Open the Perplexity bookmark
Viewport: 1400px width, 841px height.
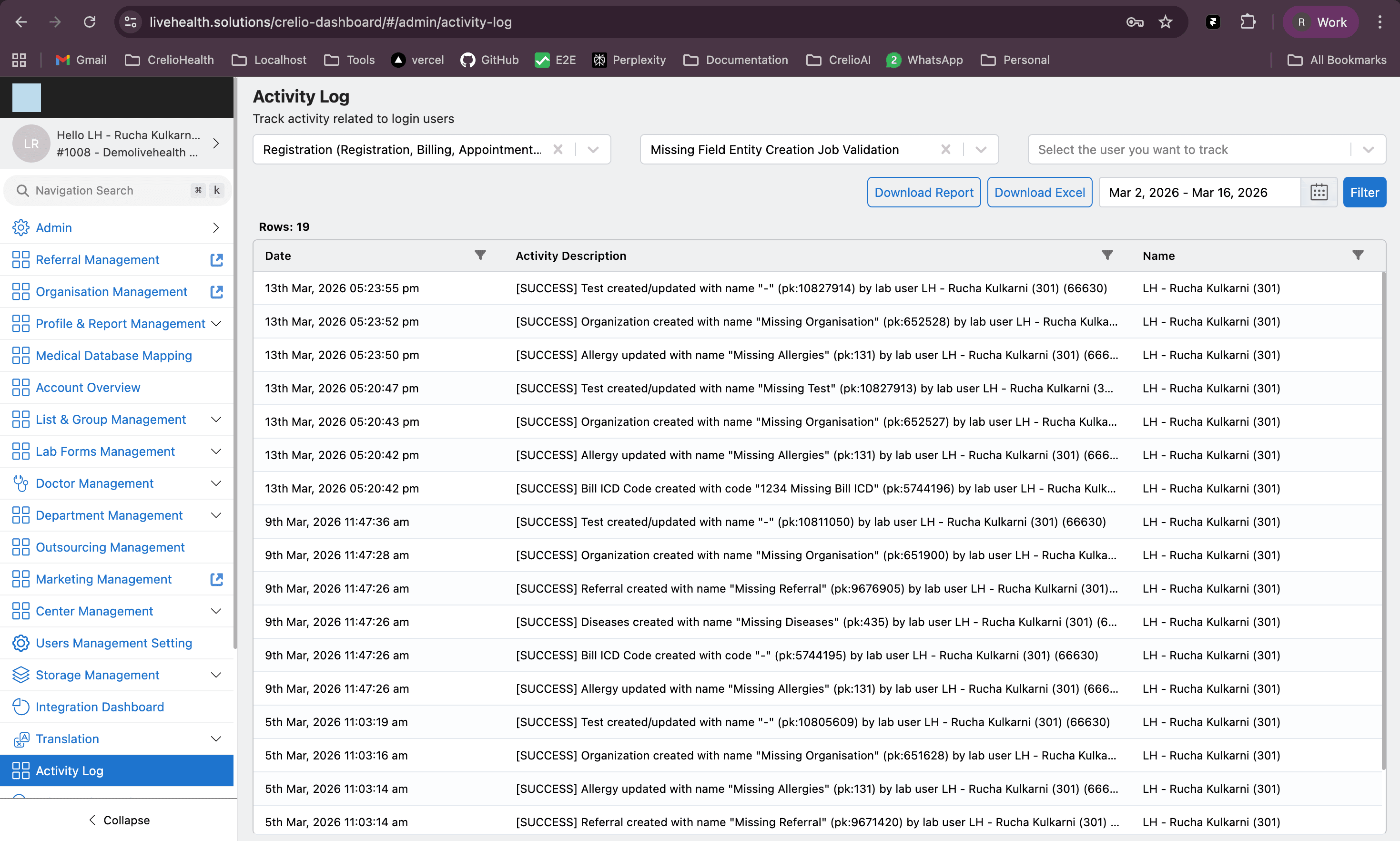click(629, 60)
